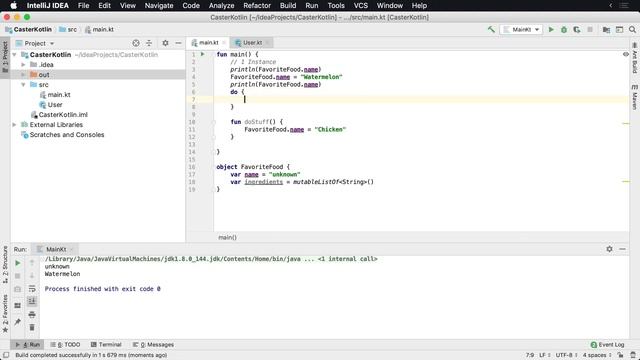
Task: Select the MainKt tab in the Run panel
Action: pyautogui.click(x=55, y=249)
